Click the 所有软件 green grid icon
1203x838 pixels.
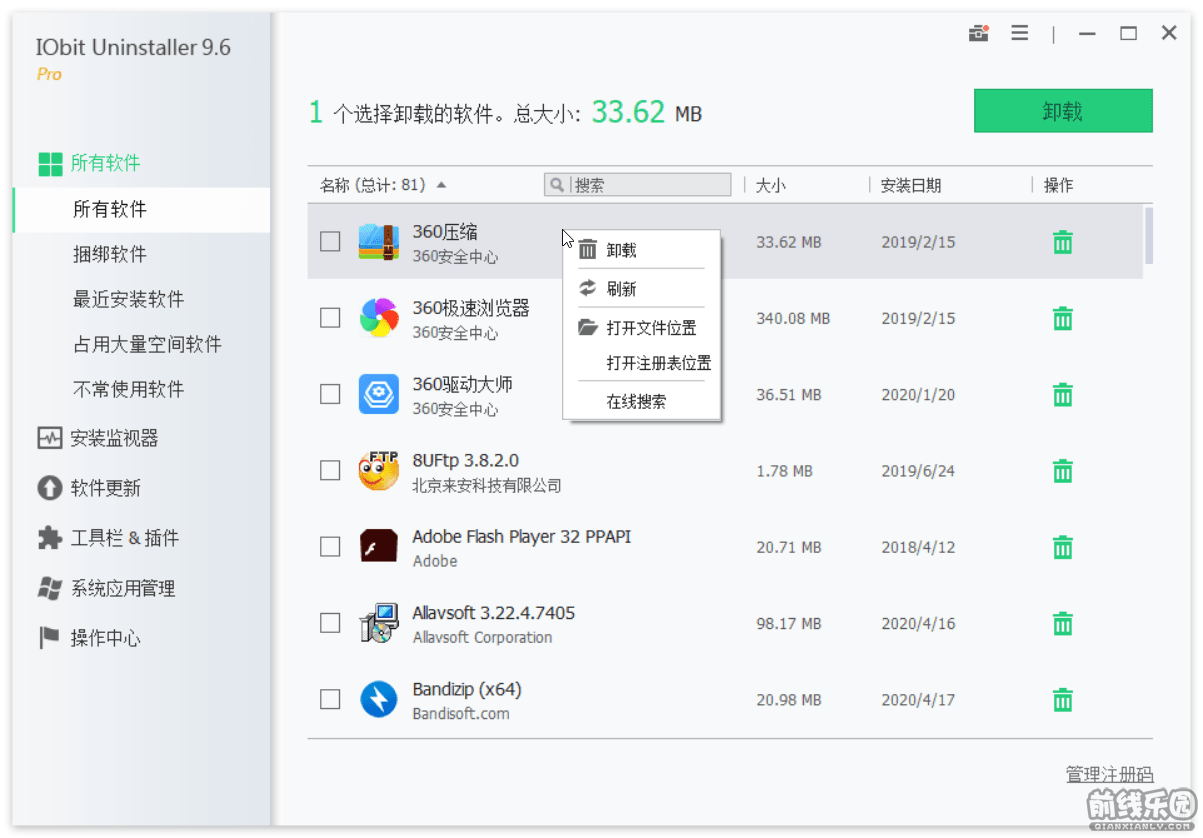tap(50, 164)
